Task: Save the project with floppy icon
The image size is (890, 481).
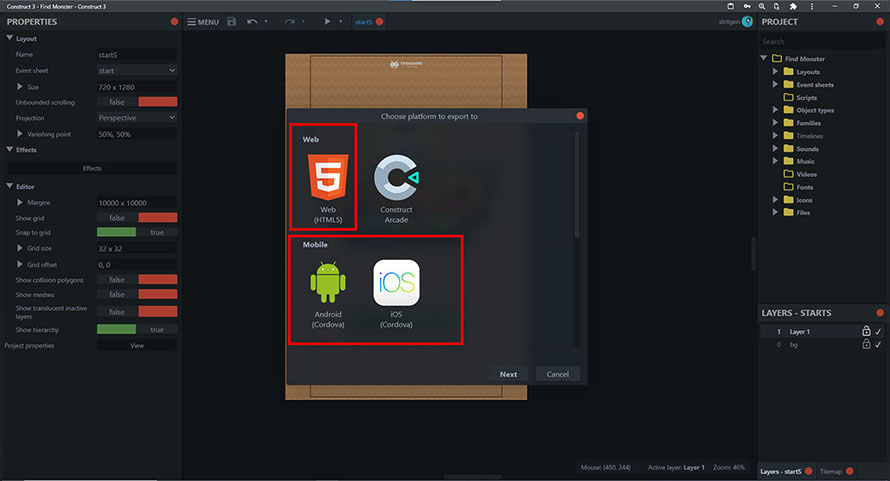Action: (x=232, y=22)
